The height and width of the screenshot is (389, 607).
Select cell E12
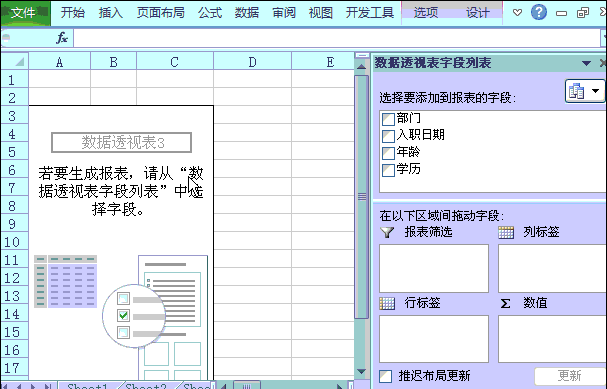323,278
